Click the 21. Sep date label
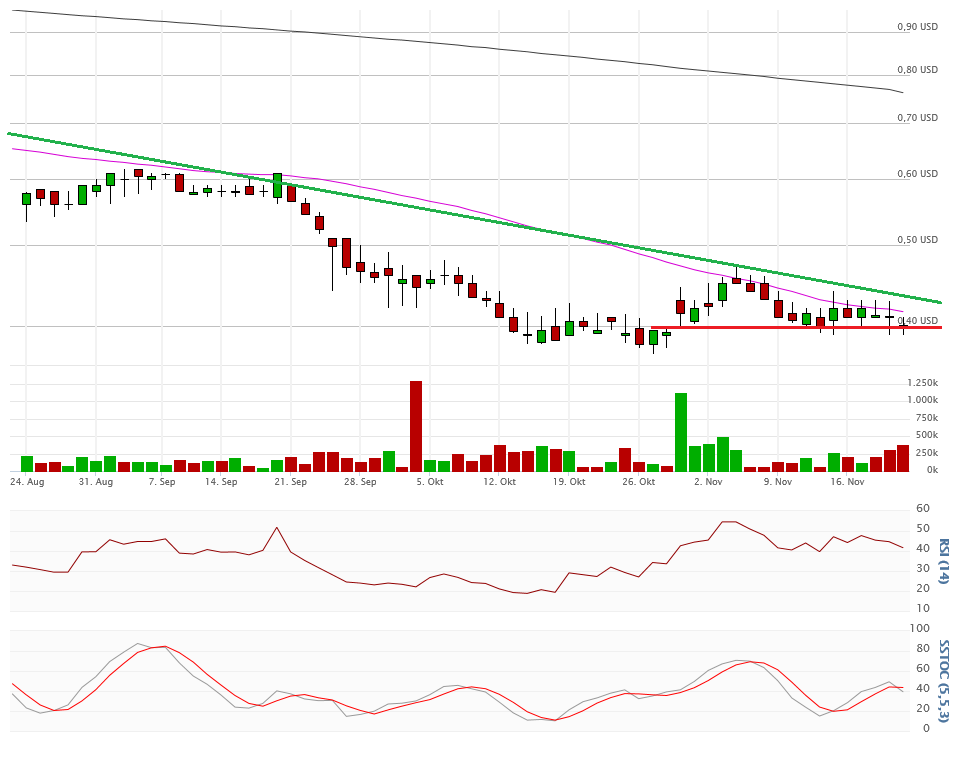 [291, 482]
